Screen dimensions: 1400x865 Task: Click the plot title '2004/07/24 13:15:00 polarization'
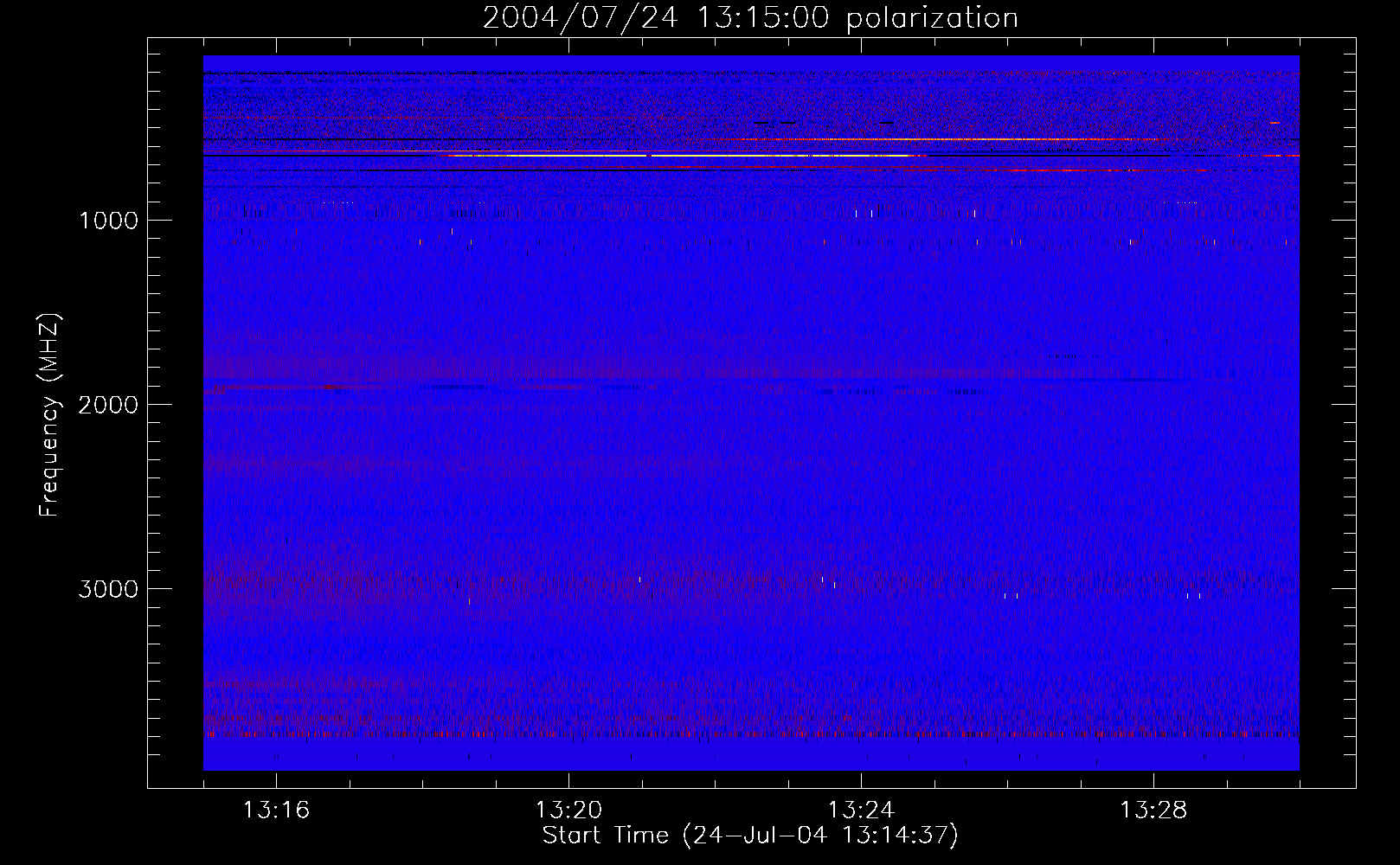[x=750, y=17]
